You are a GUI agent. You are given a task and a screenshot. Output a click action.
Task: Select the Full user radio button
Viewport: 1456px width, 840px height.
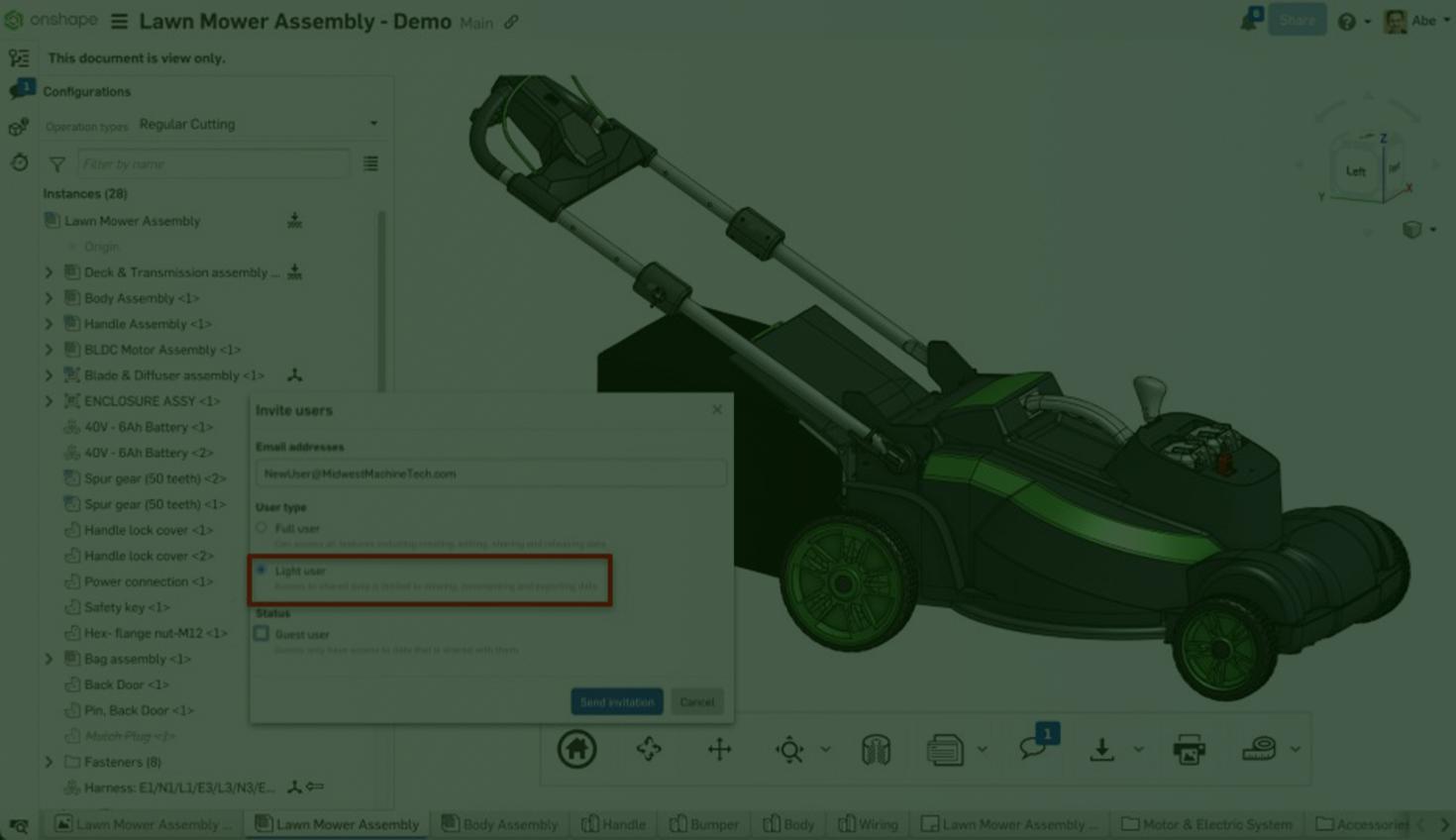click(261, 528)
